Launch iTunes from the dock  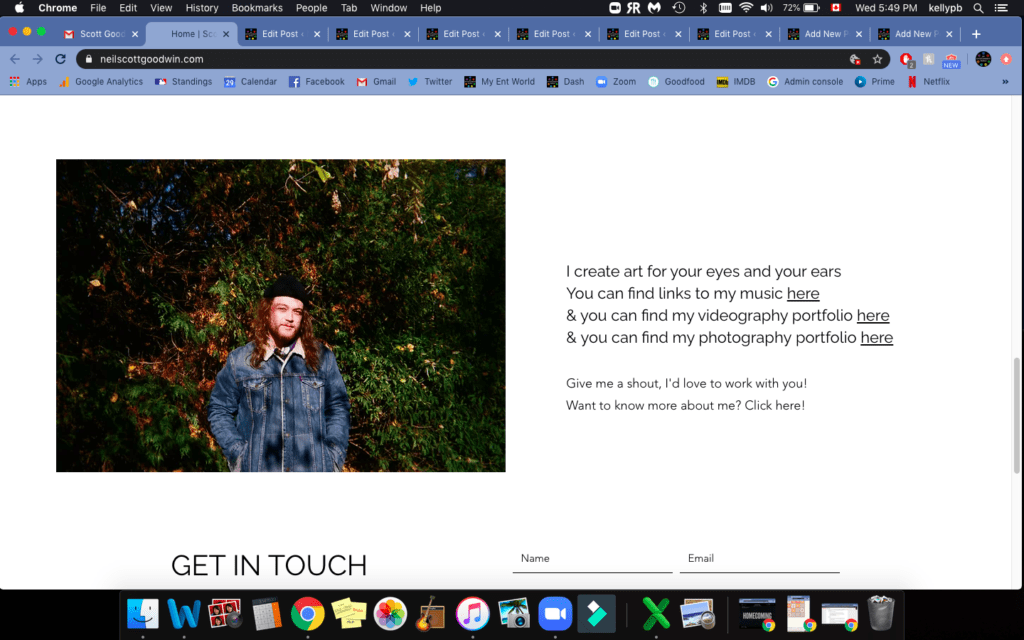(x=472, y=613)
